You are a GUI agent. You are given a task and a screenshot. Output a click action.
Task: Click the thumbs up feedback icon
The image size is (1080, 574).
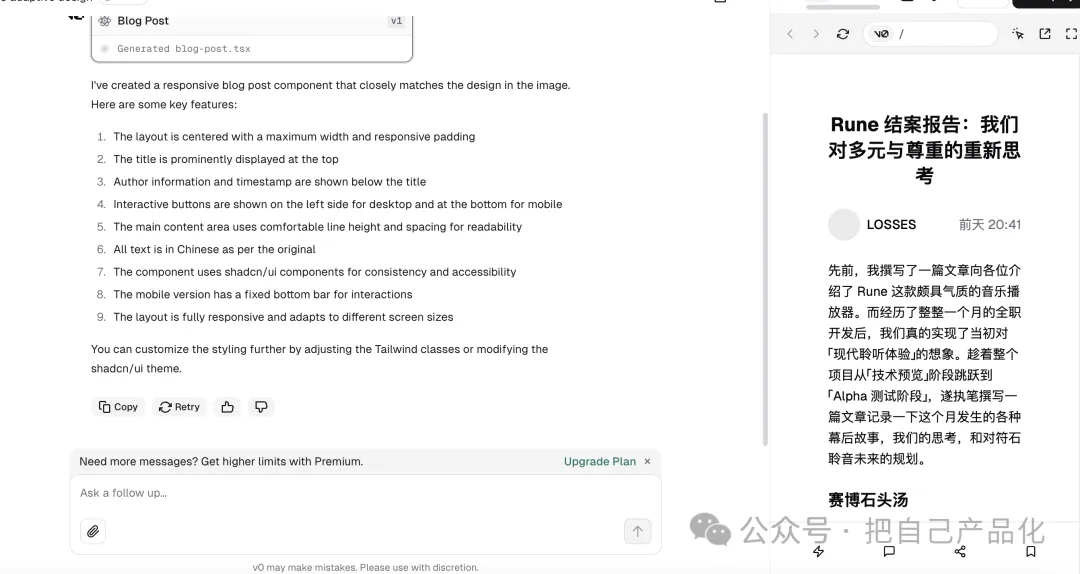coord(227,407)
